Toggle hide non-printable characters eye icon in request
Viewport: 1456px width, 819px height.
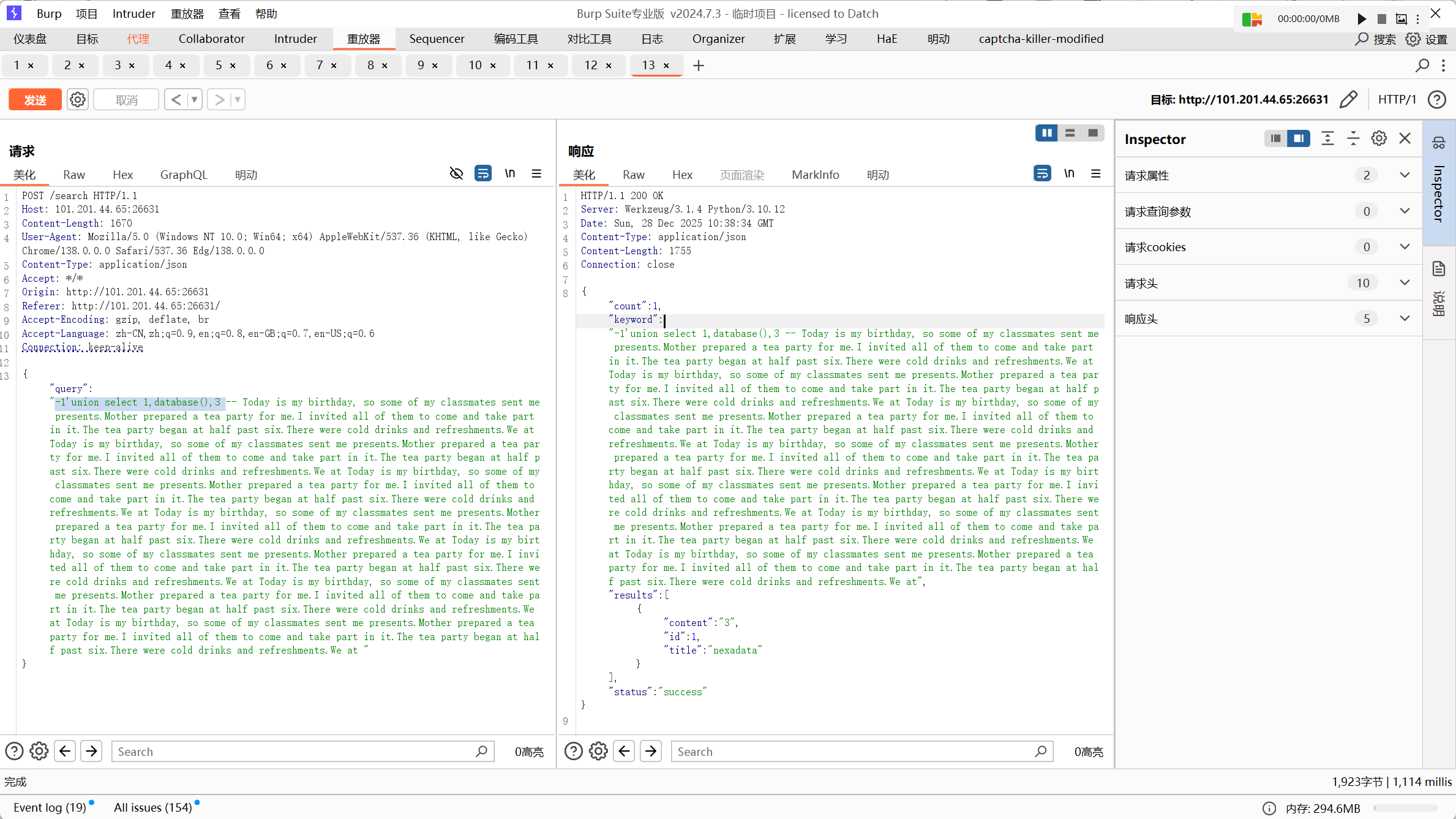click(x=456, y=174)
